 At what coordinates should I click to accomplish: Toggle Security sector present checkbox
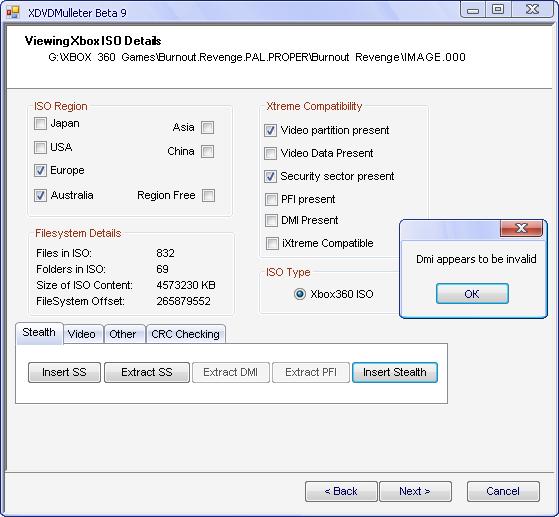[270, 176]
